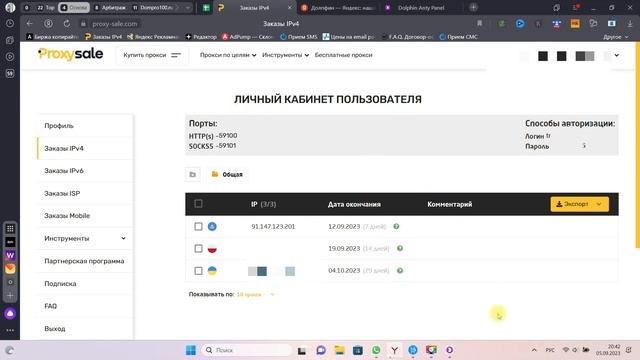Viewport: 640px width, 360px height.
Task: Select 'Заказы IPv4' sidebar item
Action: pyautogui.click(x=64, y=148)
